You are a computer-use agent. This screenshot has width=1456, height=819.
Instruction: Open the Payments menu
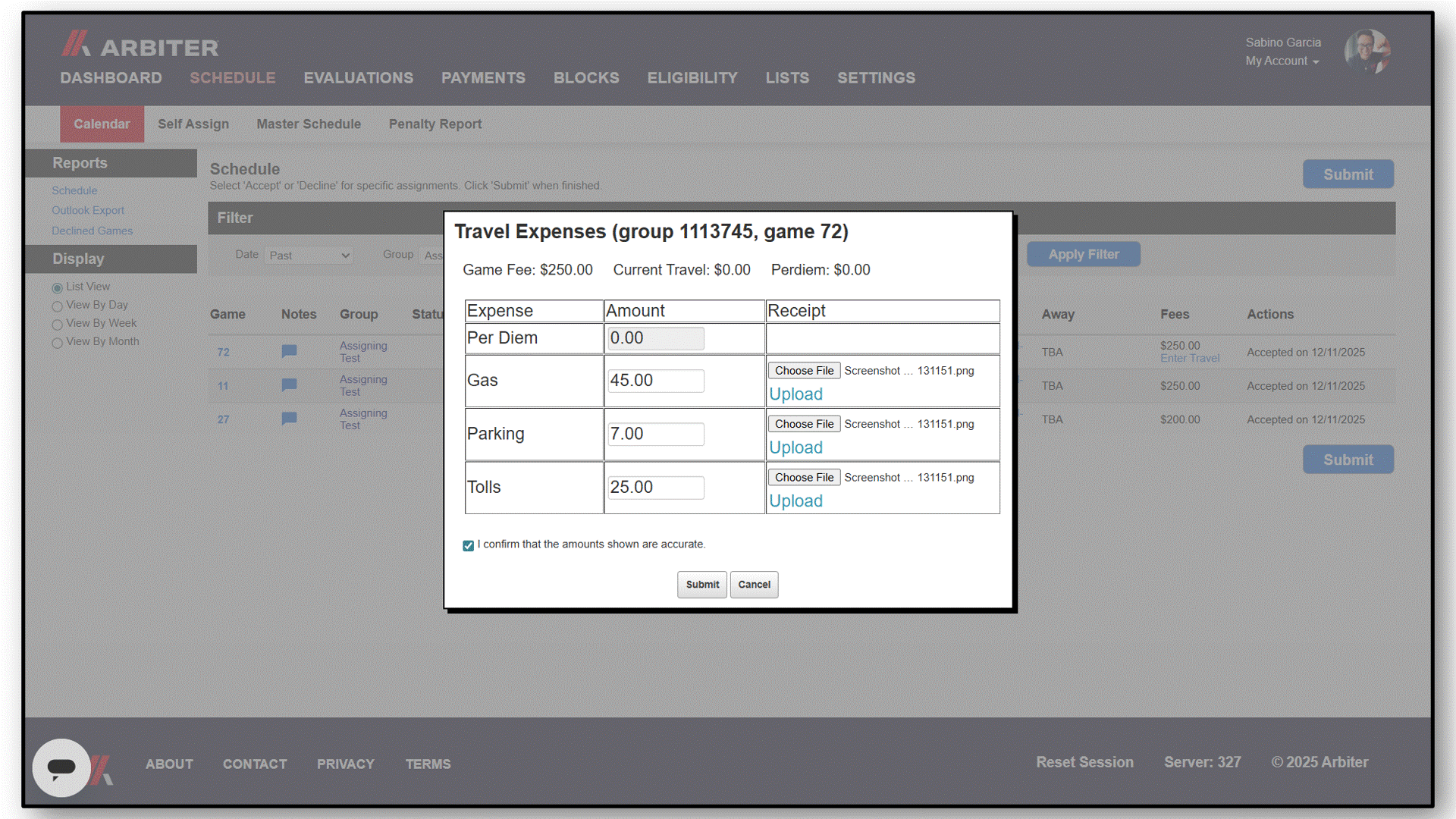(483, 78)
